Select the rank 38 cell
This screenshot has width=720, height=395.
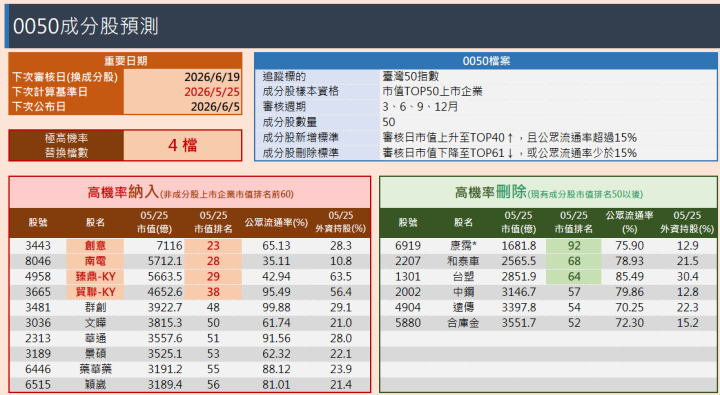[x=213, y=292]
